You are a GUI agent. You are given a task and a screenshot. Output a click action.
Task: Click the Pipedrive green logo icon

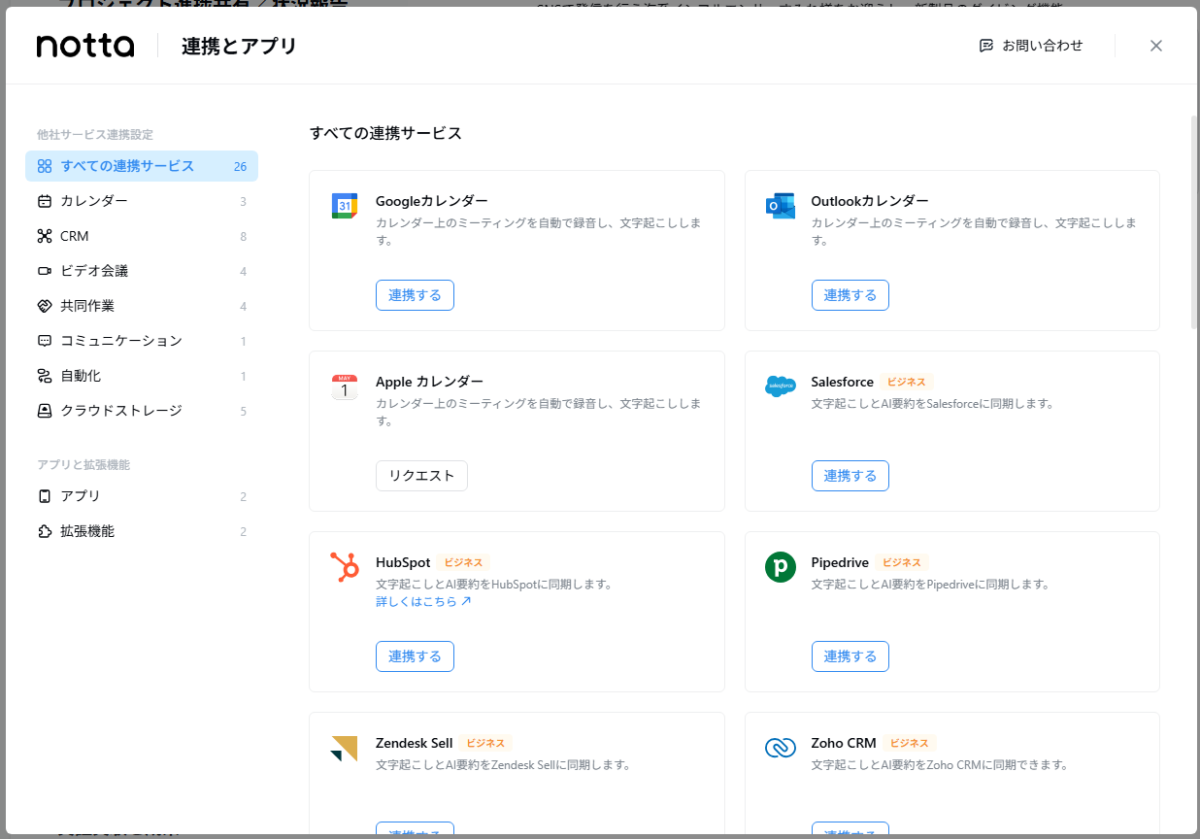tap(779, 567)
